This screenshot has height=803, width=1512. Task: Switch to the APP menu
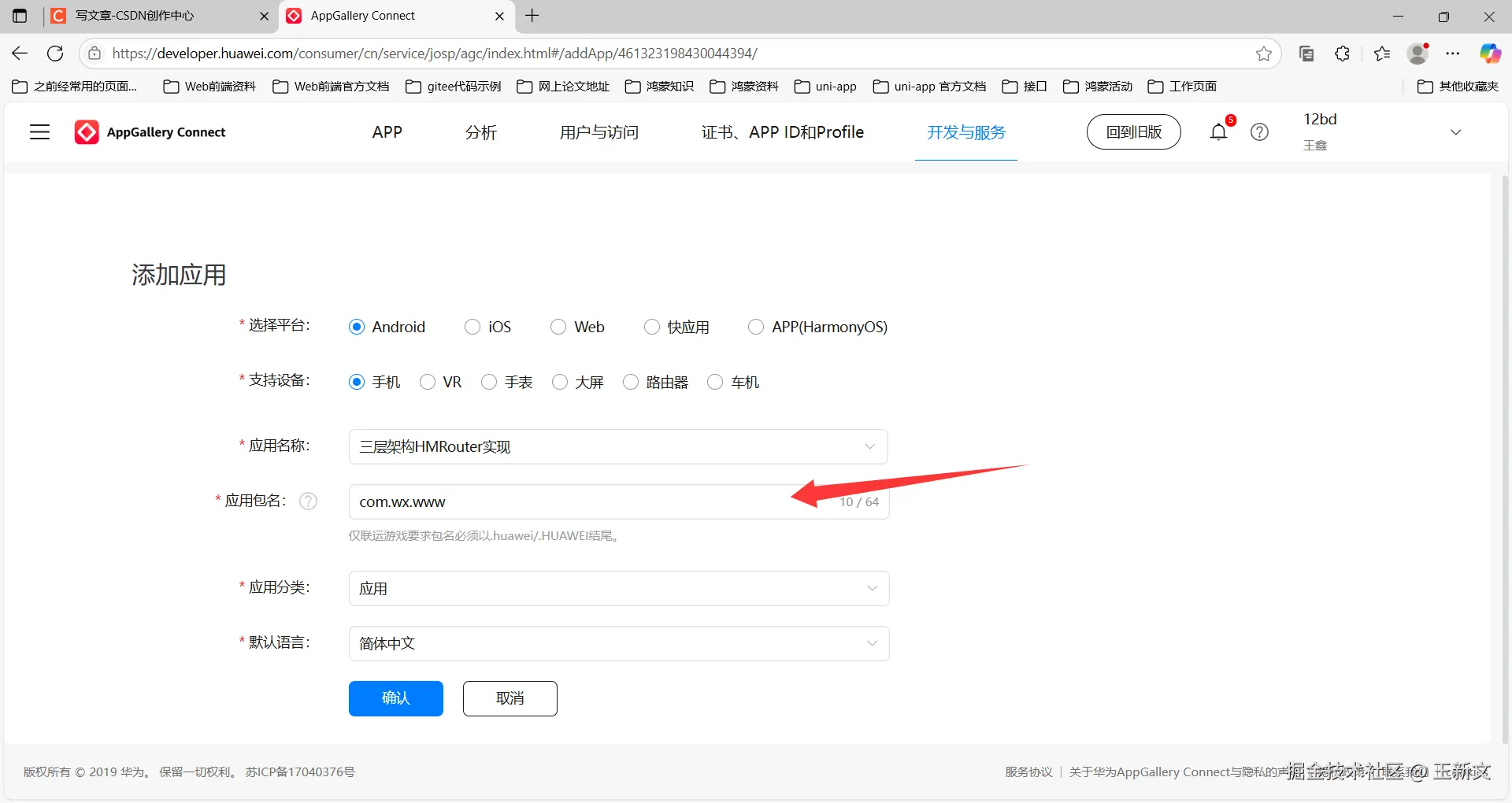387,132
